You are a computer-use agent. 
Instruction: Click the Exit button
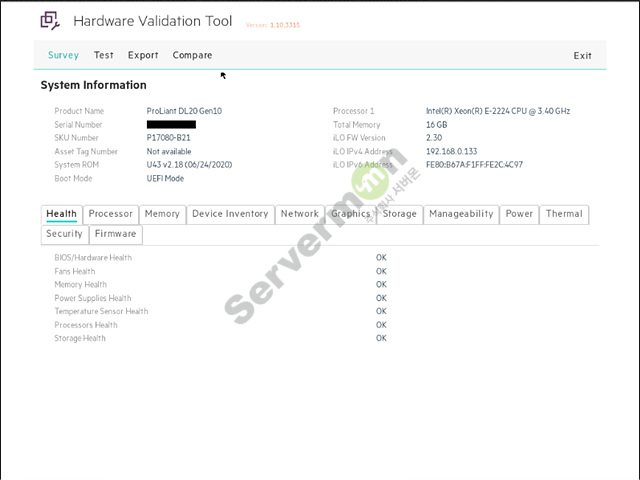[x=582, y=56]
